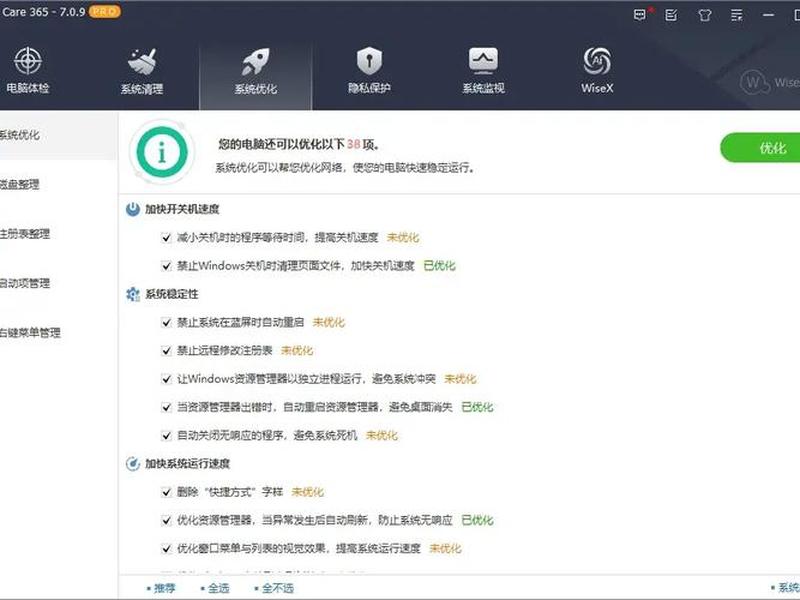Open the 系统监视 monitor icon

483,61
